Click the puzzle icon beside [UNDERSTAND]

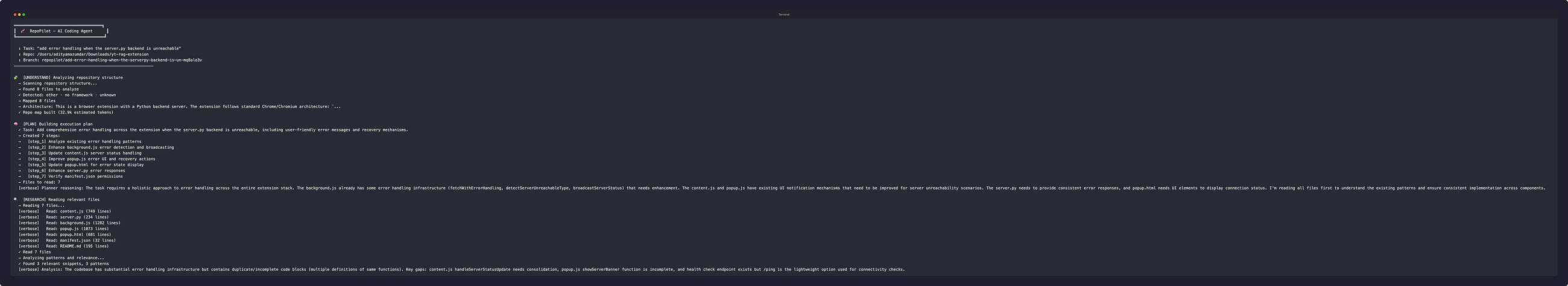16,77
